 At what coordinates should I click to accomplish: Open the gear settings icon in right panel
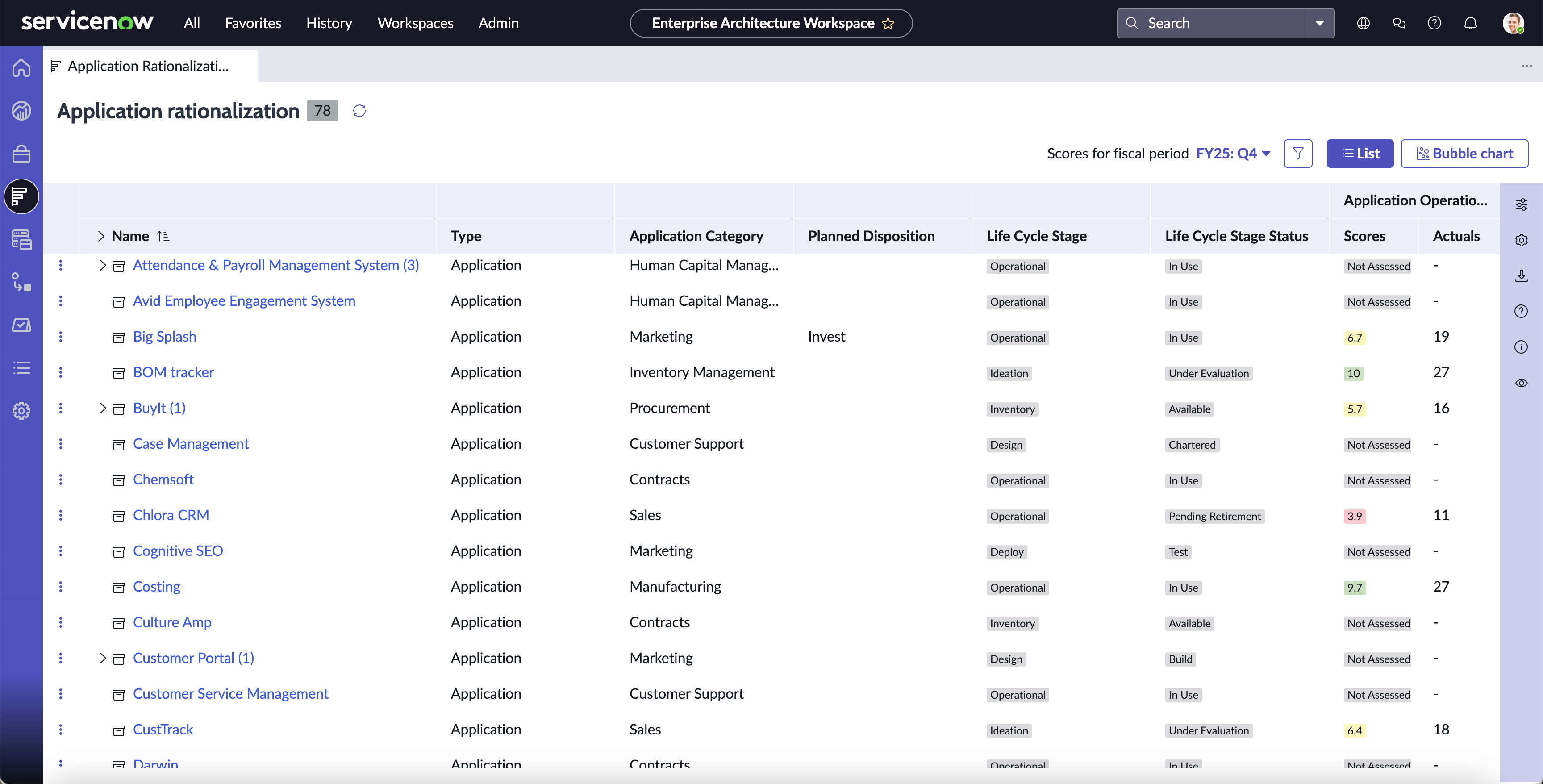(1522, 240)
